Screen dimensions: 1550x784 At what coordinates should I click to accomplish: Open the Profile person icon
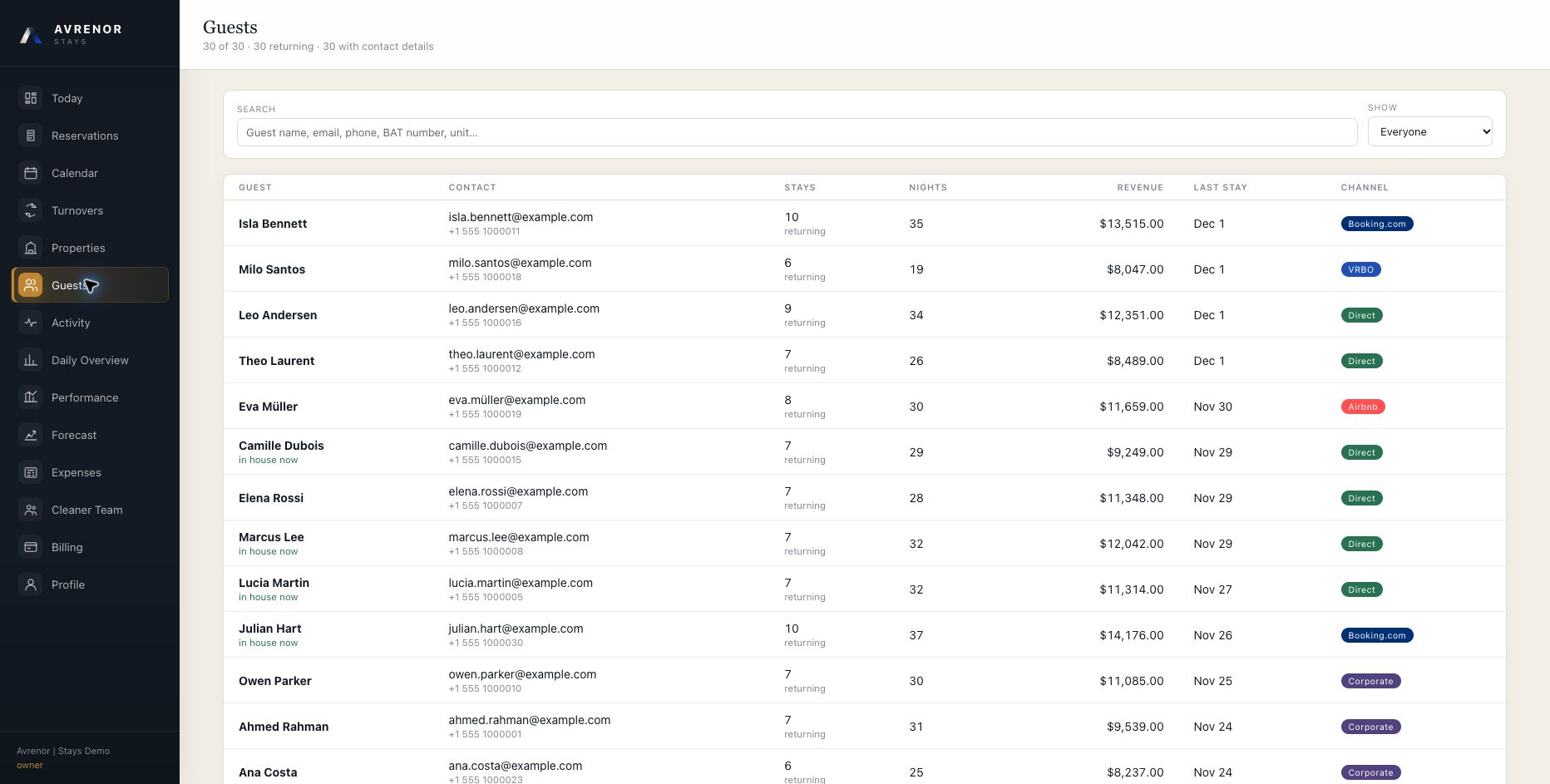point(31,584)
